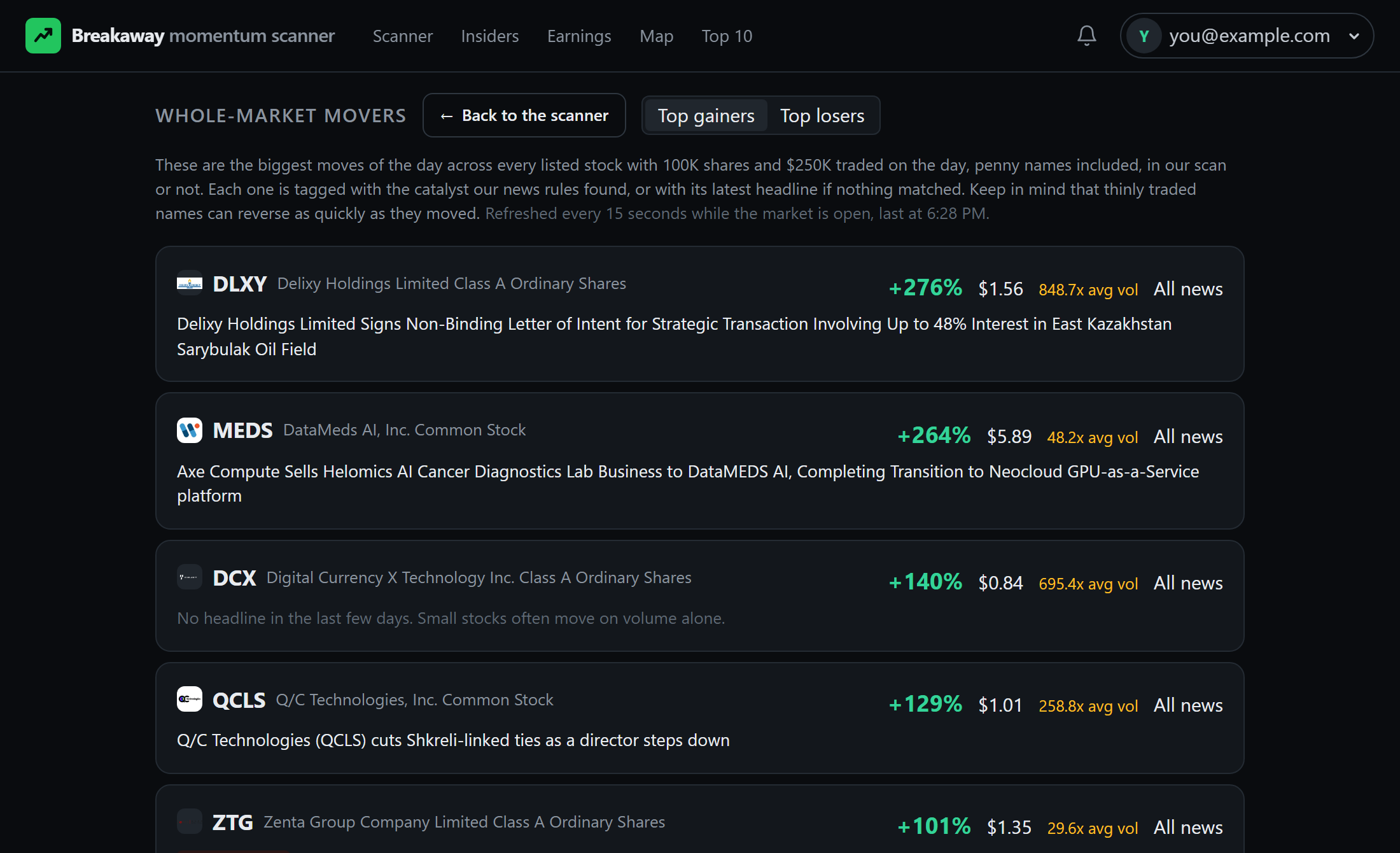Open All news for DCX

[1188, 583]
